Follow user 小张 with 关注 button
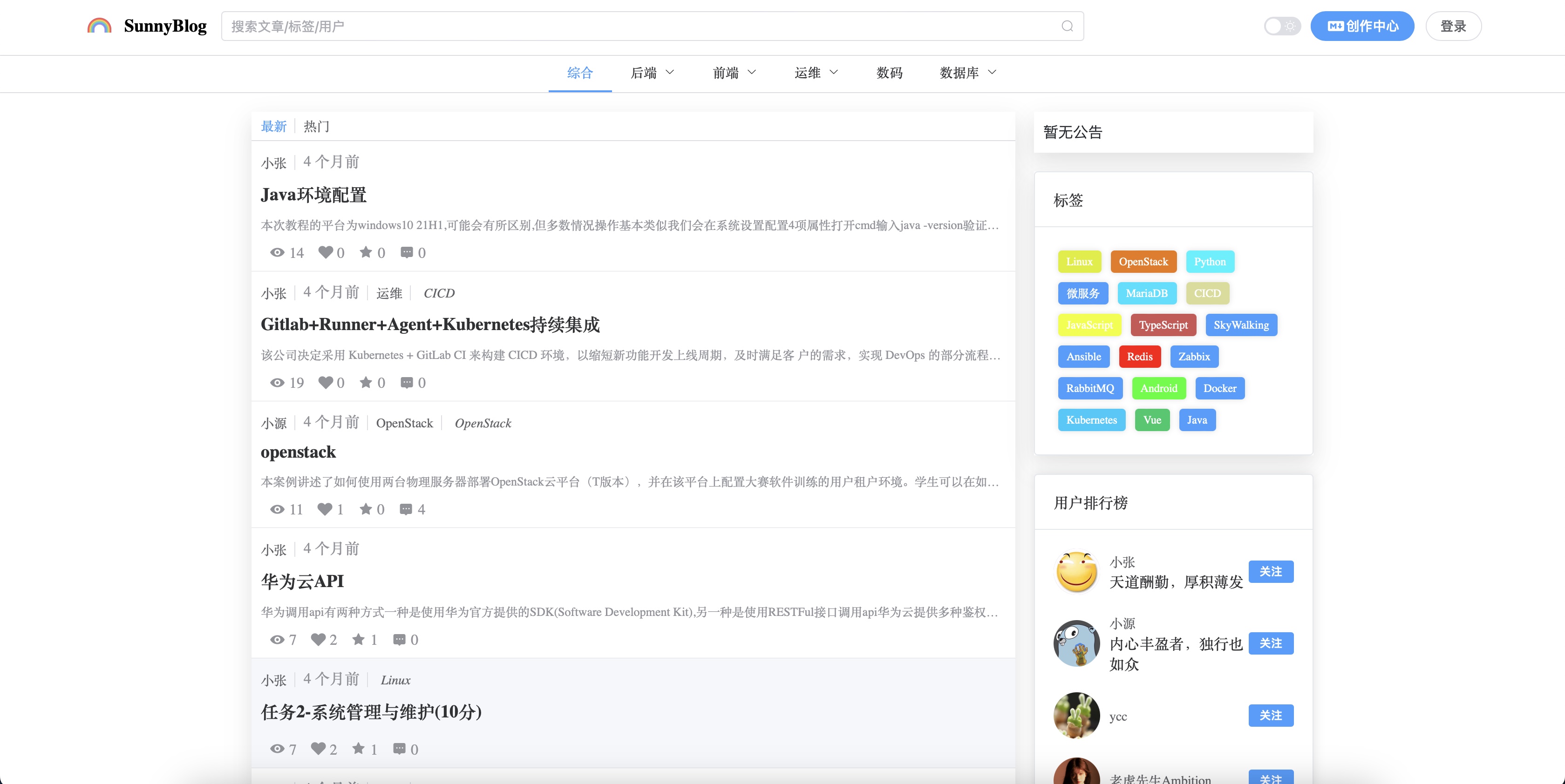 pos(1271,571)
